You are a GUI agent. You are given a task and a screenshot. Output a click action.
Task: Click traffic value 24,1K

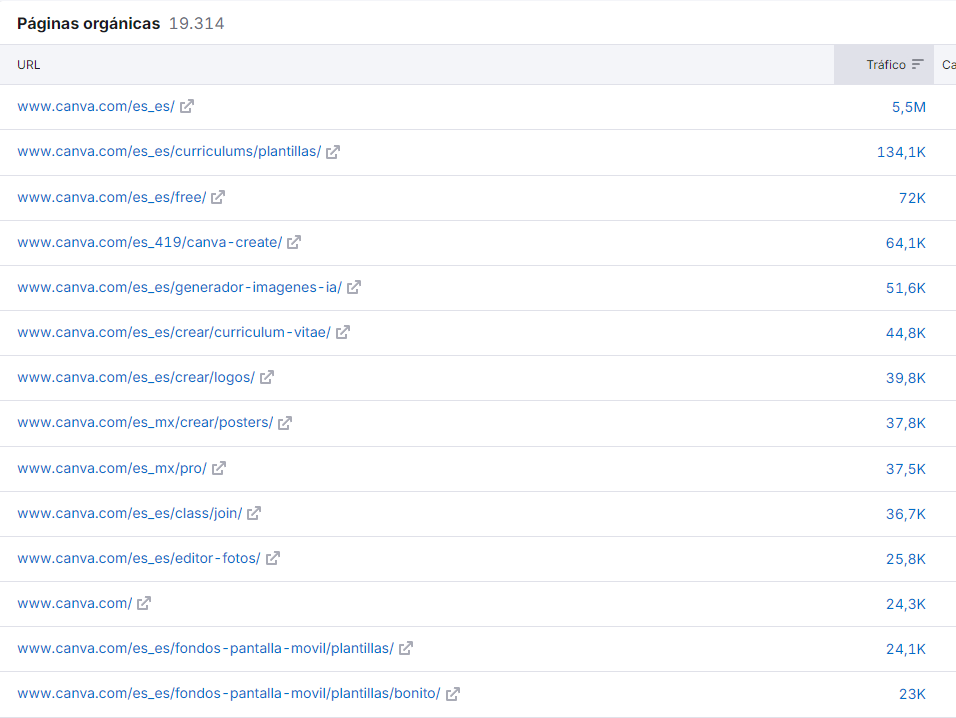pyautogui.click(x=905, y=650)
